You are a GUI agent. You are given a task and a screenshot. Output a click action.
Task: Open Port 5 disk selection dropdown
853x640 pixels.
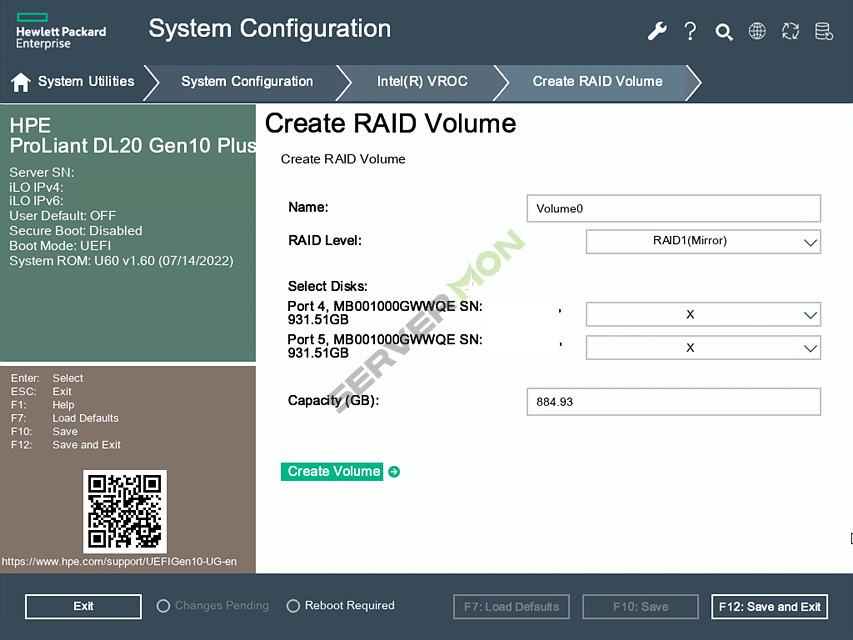point(703,348)
